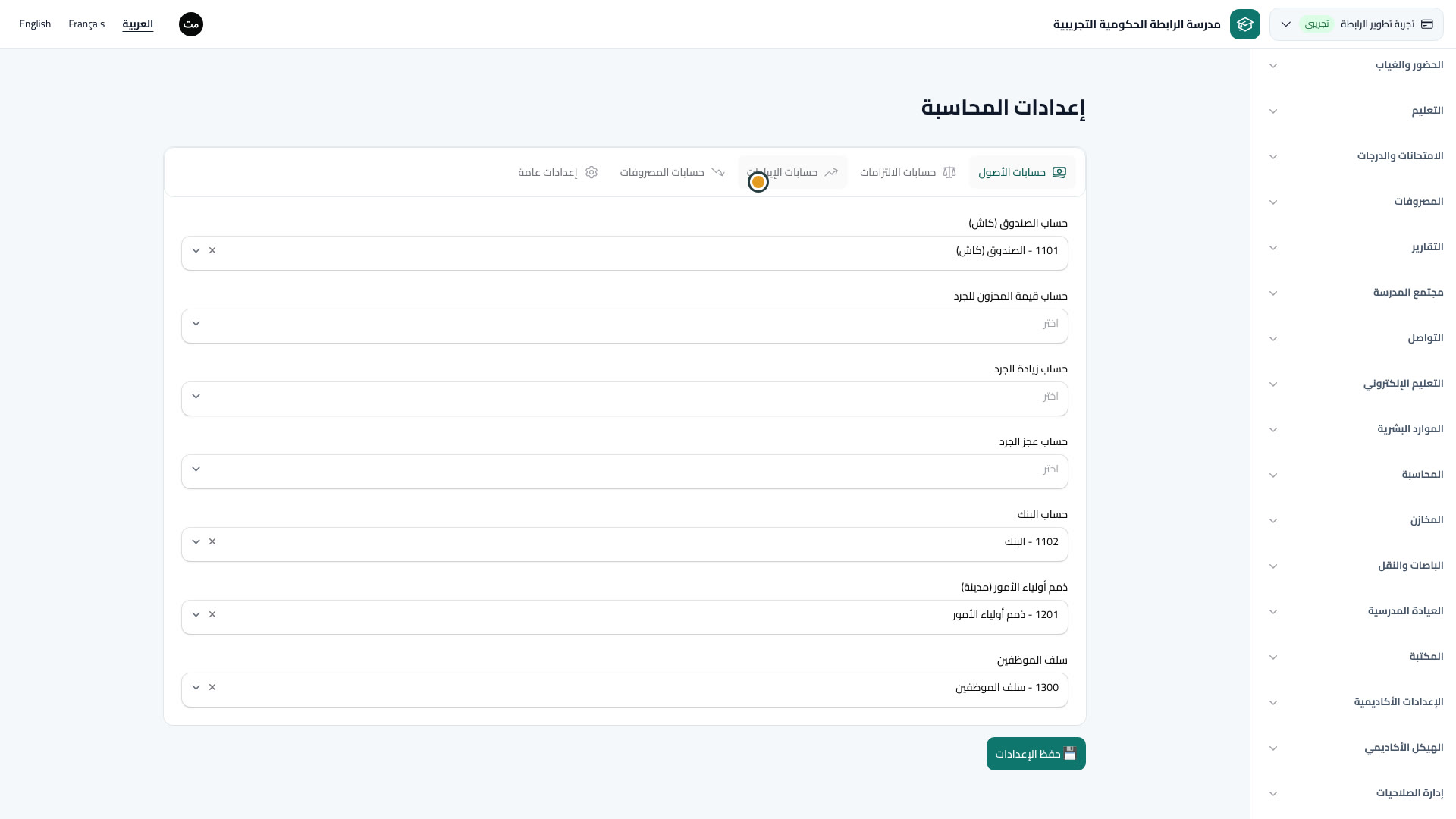Screen dimensions: 1456x819
Task: Expand المكتبة sidebar section
Action: point(1356,657)
